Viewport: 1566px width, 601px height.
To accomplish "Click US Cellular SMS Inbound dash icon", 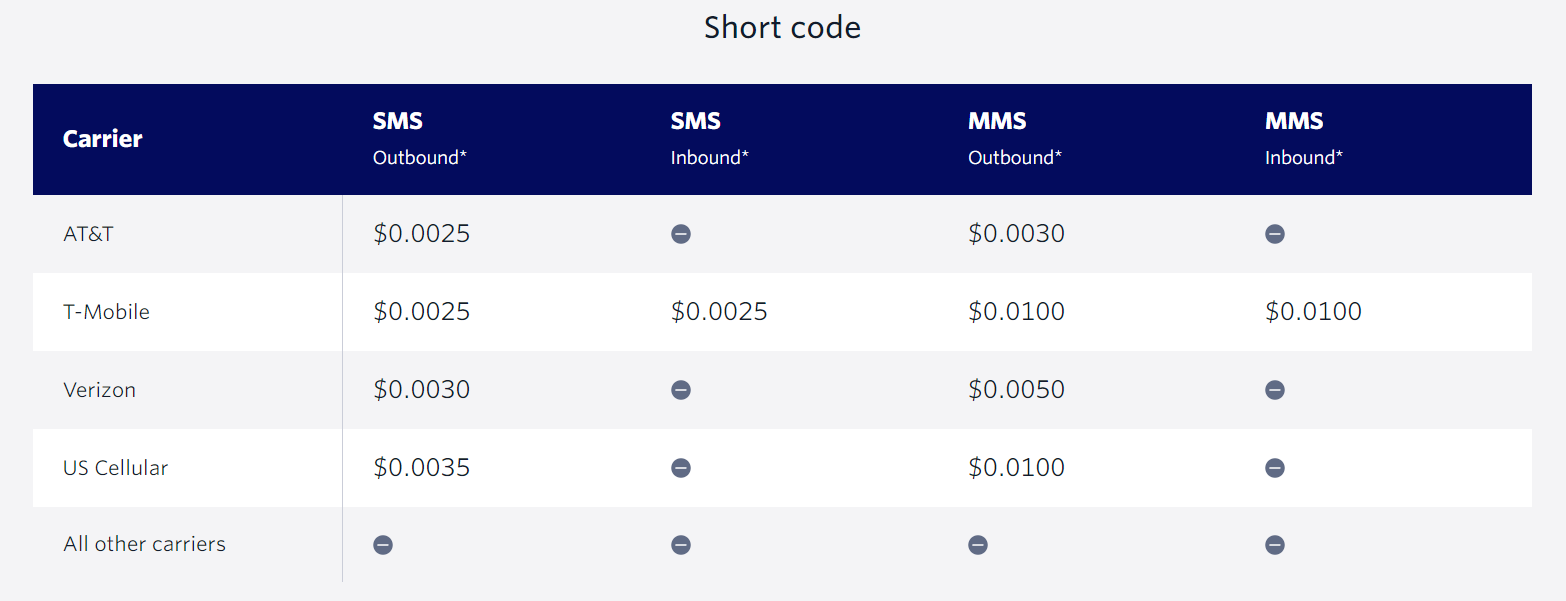I will click(x=681, y=468).
